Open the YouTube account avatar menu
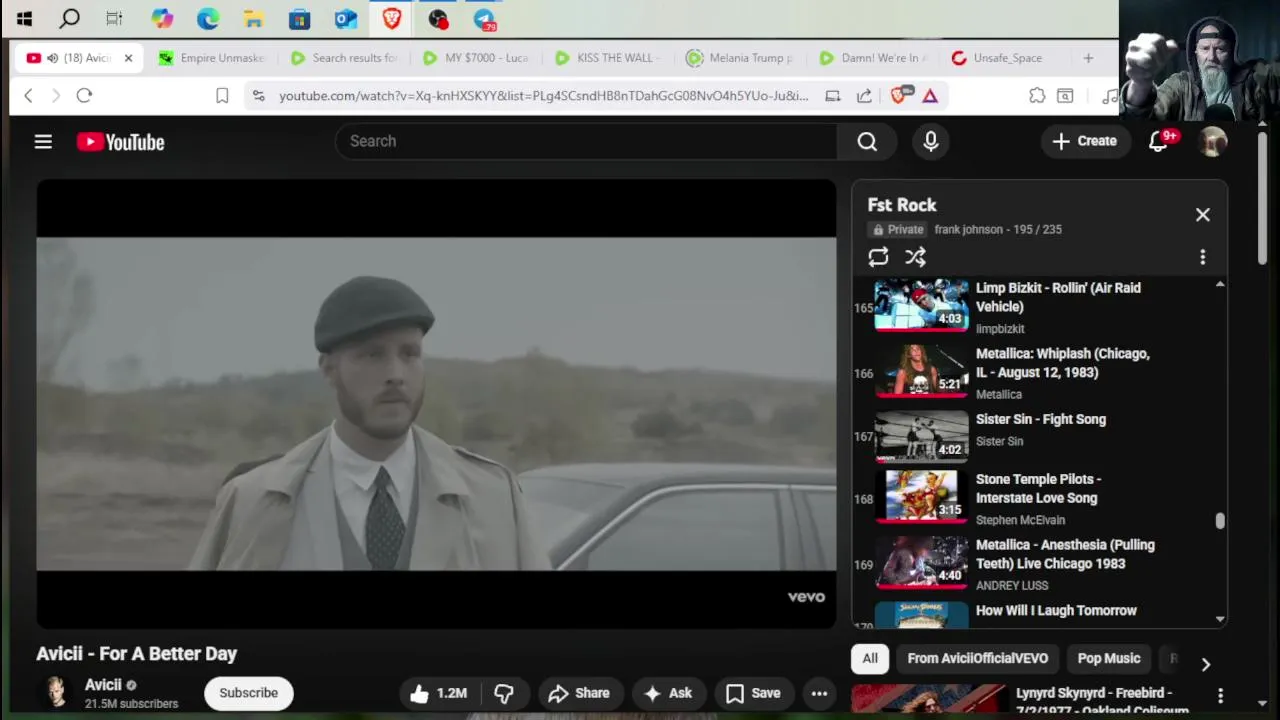The image size is (1280, 720). (x=1213, y=141)
